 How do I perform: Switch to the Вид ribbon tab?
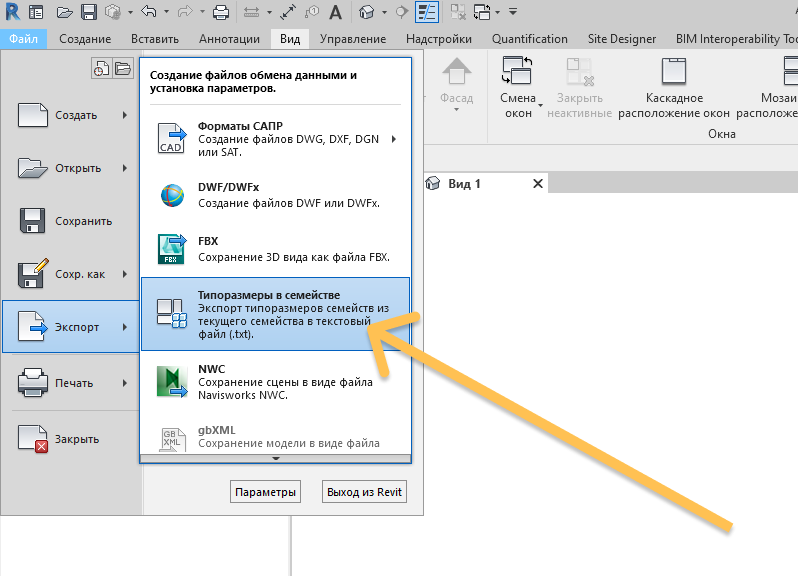coord(290,39)
